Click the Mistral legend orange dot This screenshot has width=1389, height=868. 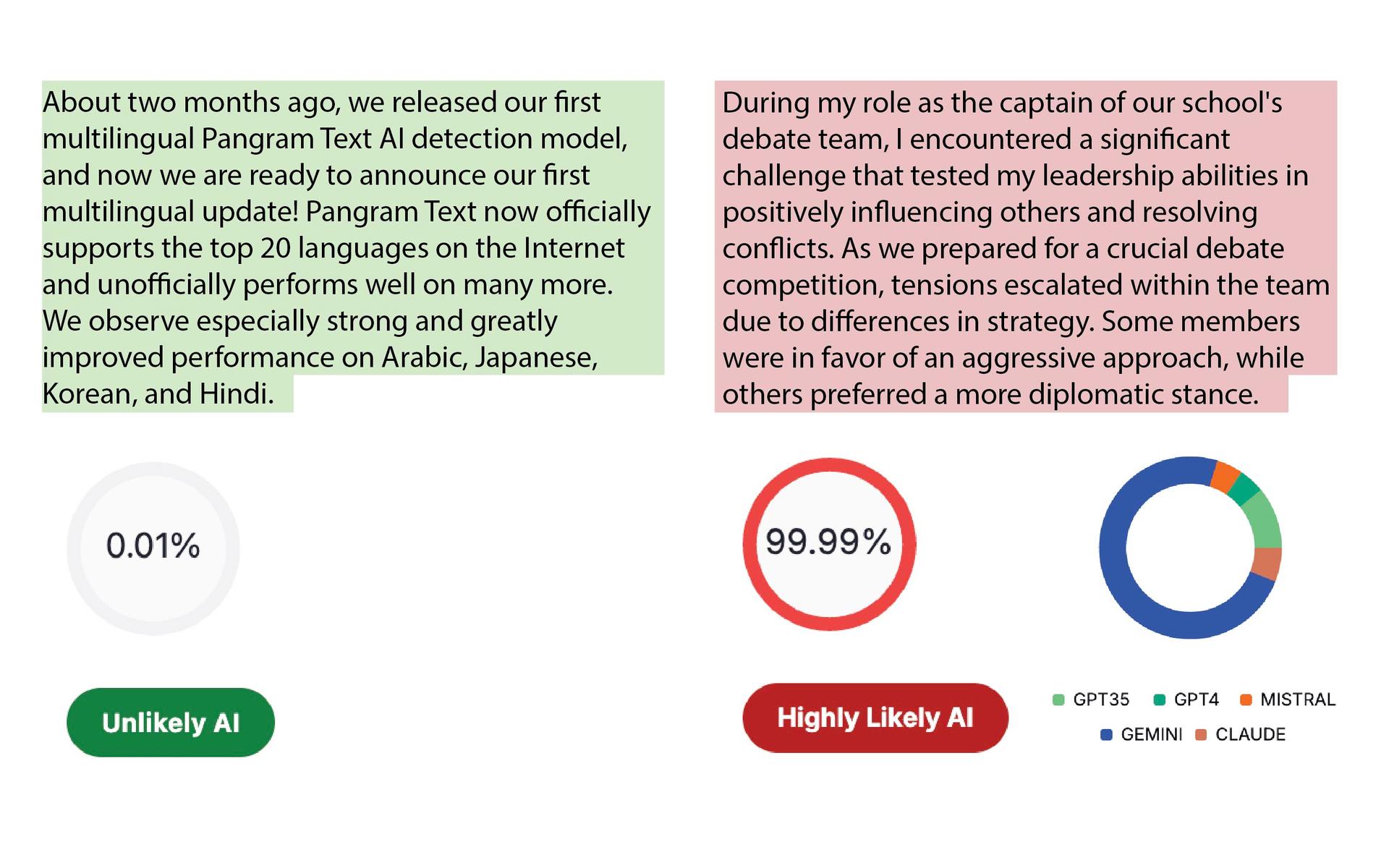[x=1246, y=699]
